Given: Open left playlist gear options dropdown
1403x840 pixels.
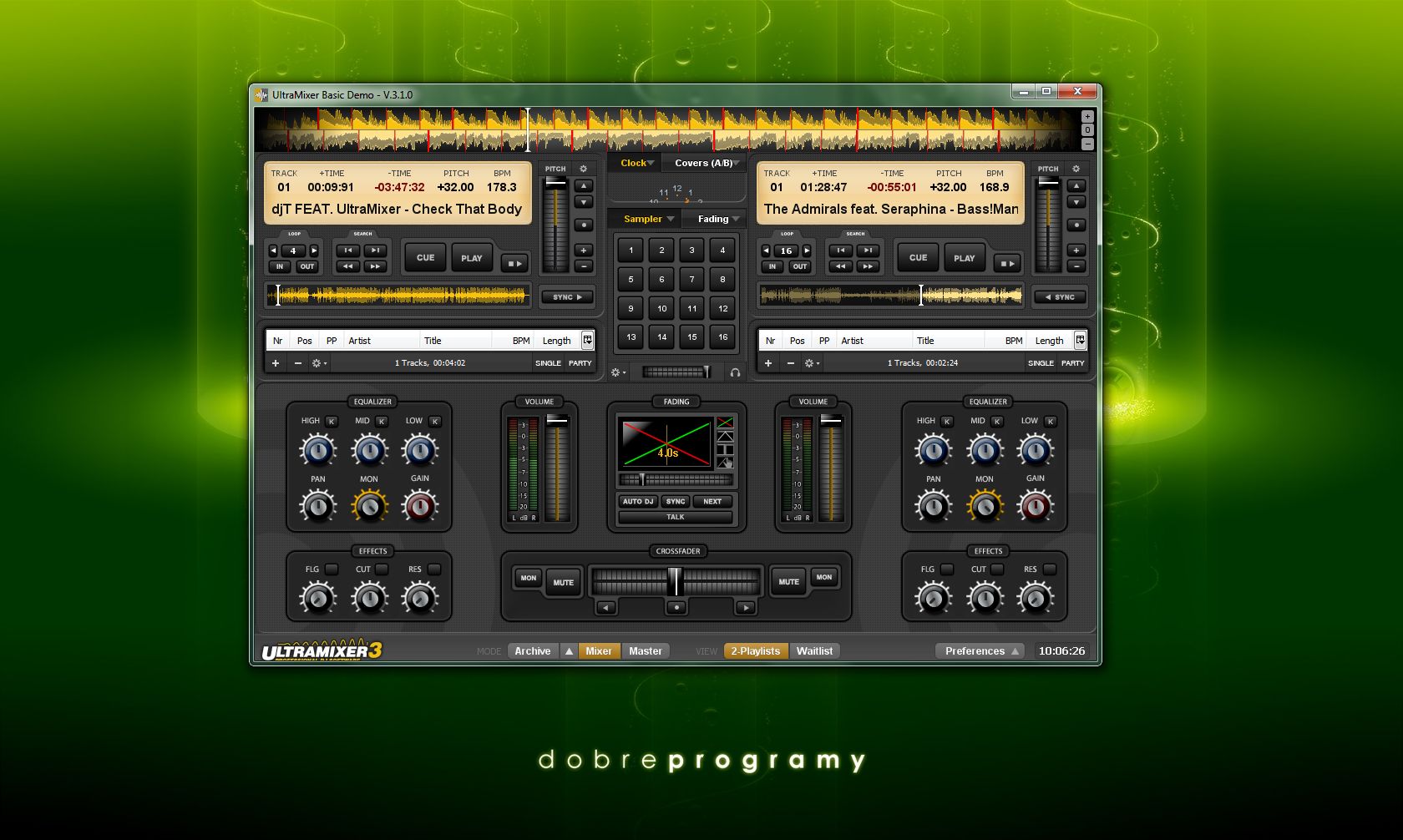Looking at the screenshot, I should (319, 363).
